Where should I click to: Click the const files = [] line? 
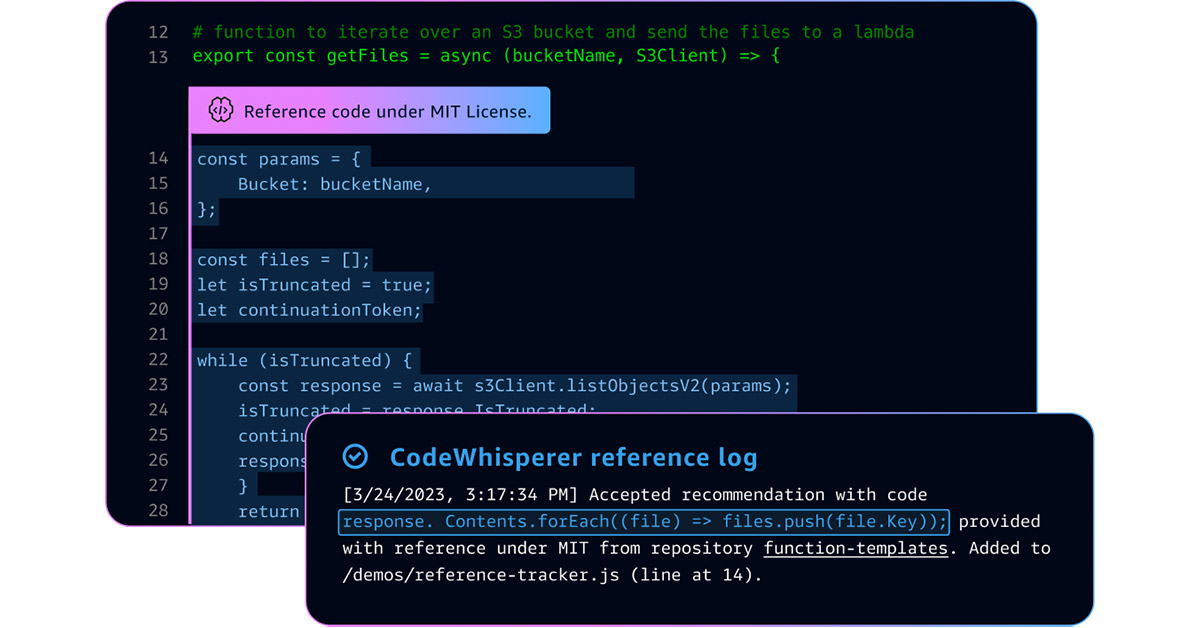pyautogui.click(x=284, y=260)
